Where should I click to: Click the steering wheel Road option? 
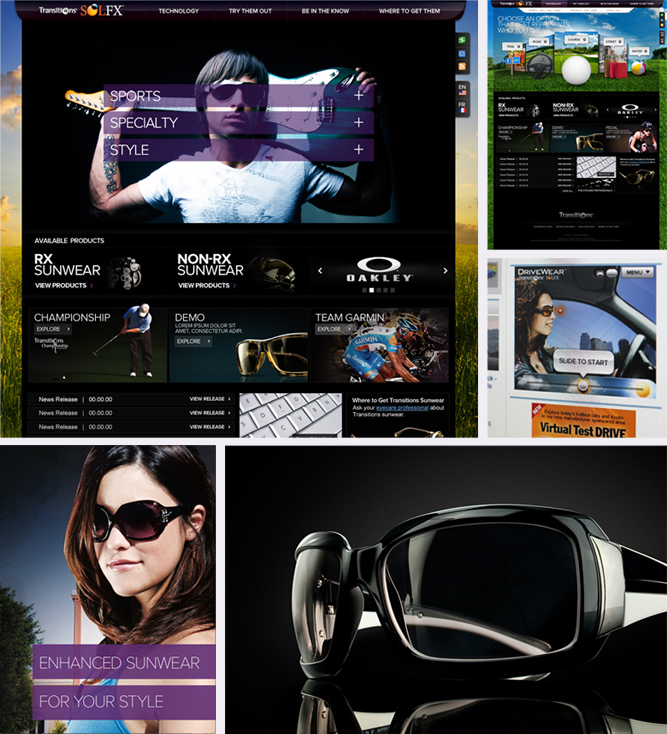tap(540, 65)
